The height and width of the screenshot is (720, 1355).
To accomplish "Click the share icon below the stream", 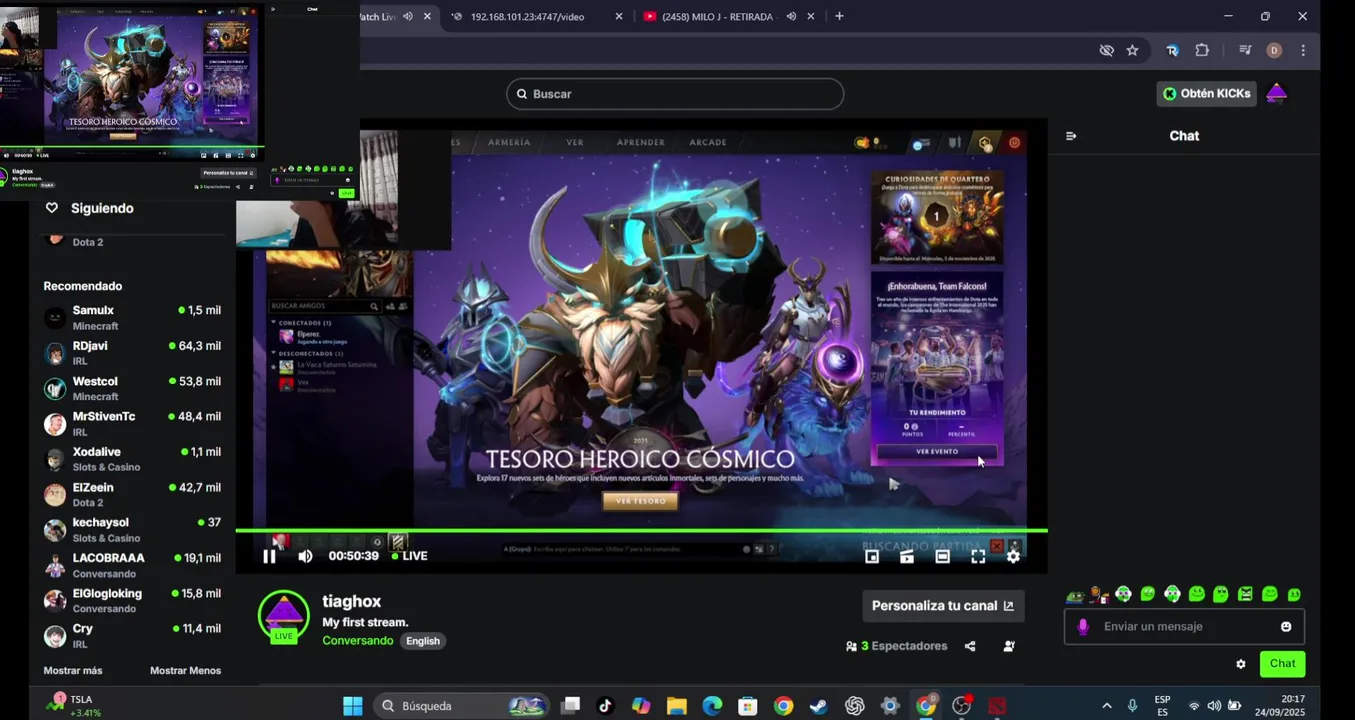I will 970,647.
